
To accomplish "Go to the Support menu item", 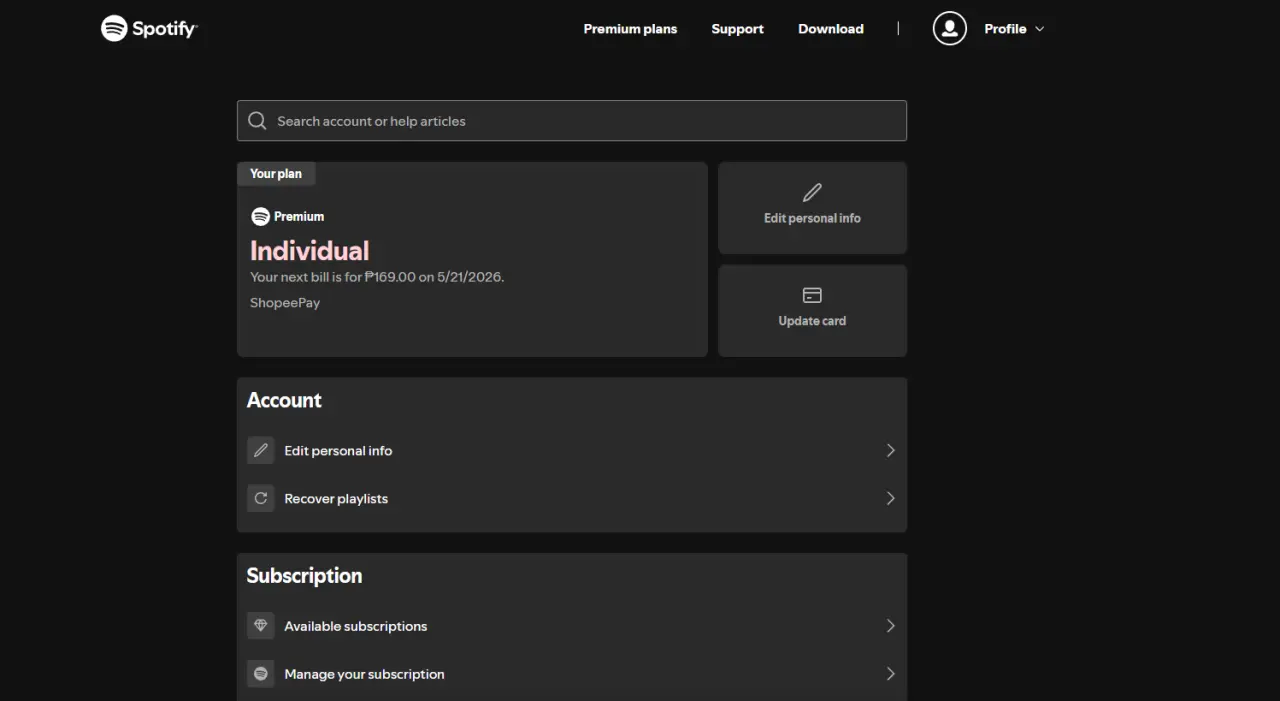I will click(x=737, y=29).
